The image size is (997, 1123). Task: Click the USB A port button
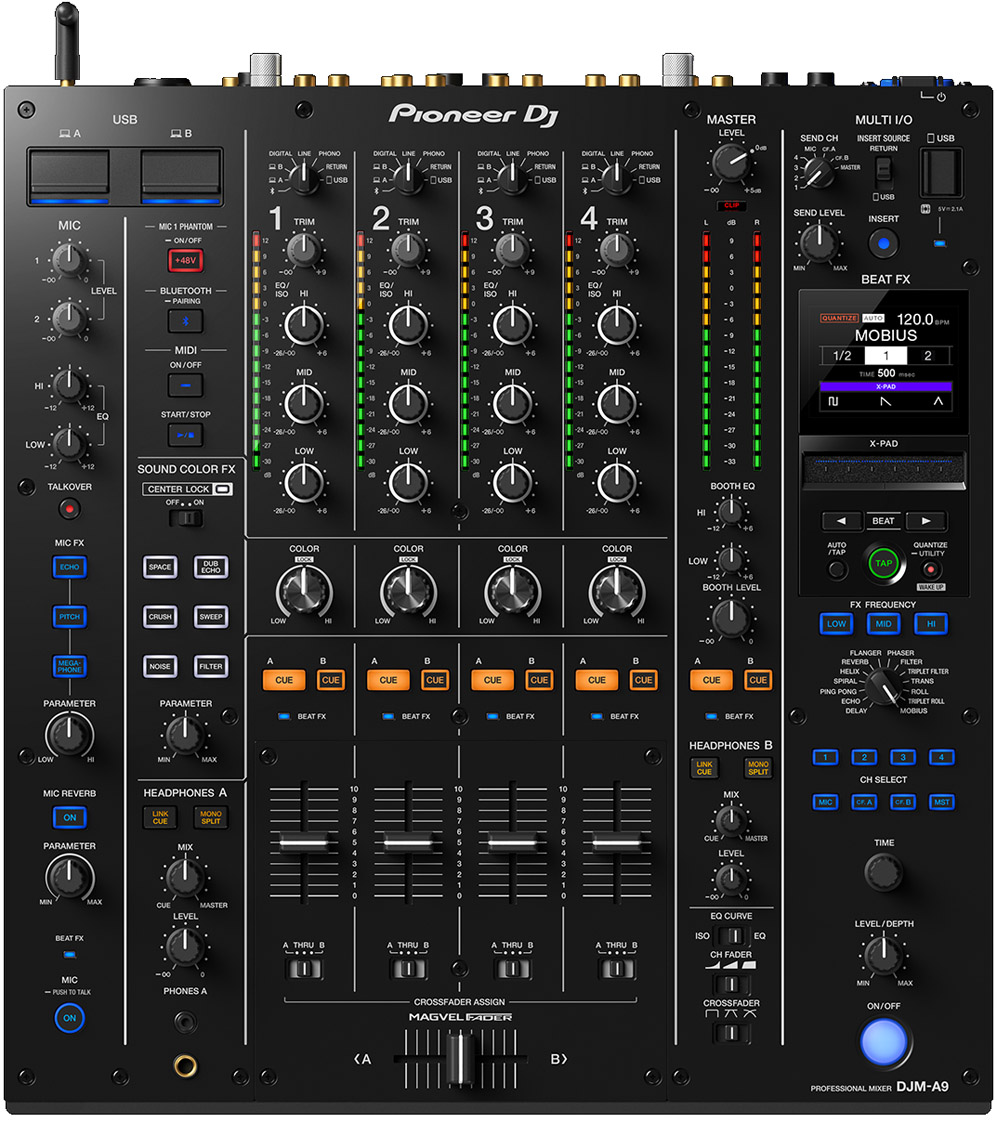coord(69,176)
